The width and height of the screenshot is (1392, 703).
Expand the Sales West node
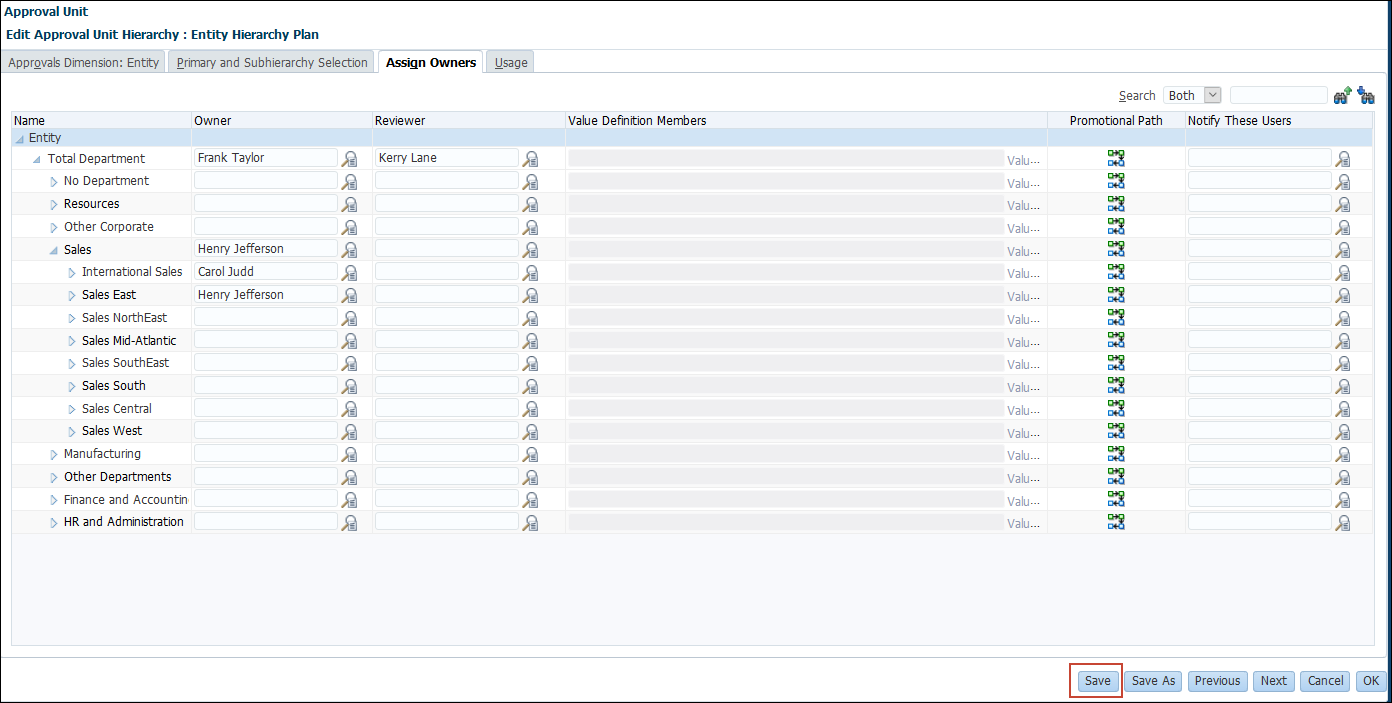(72, 432)
